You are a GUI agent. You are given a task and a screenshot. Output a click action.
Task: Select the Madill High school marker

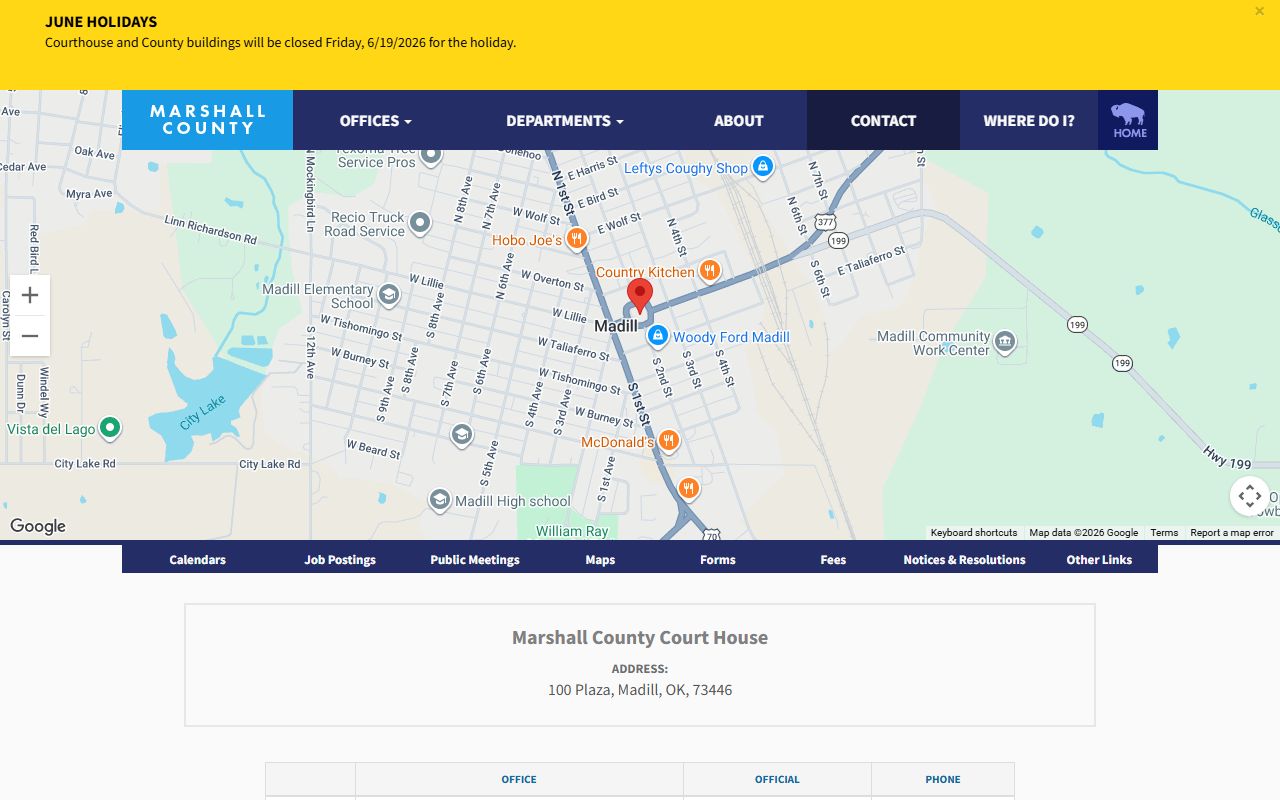point(439,500)
